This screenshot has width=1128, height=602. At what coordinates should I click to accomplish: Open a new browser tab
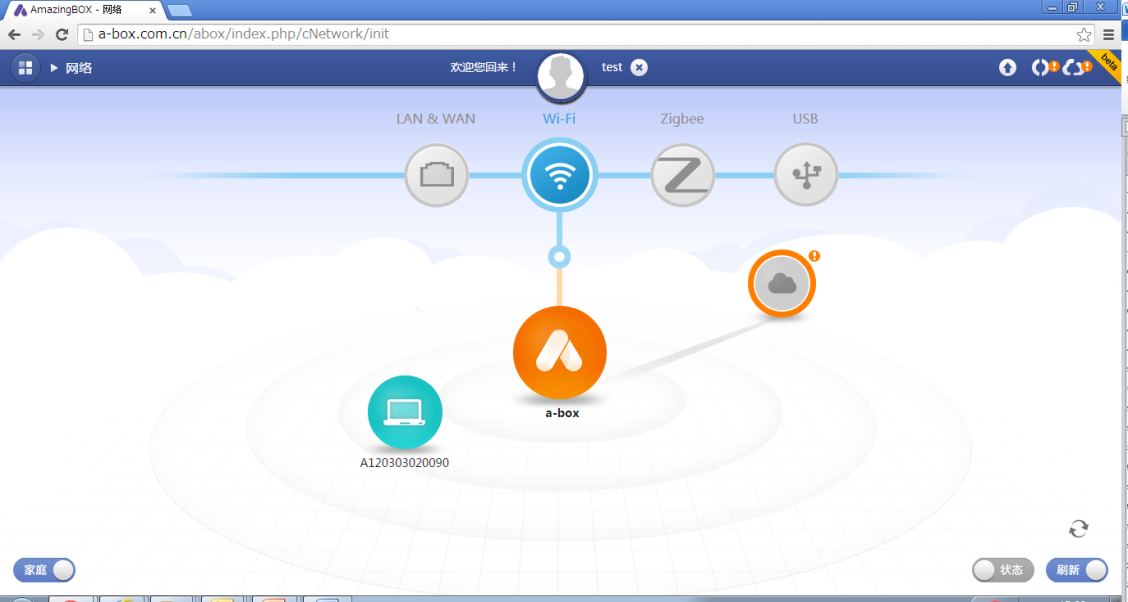(x=180, y=10)
